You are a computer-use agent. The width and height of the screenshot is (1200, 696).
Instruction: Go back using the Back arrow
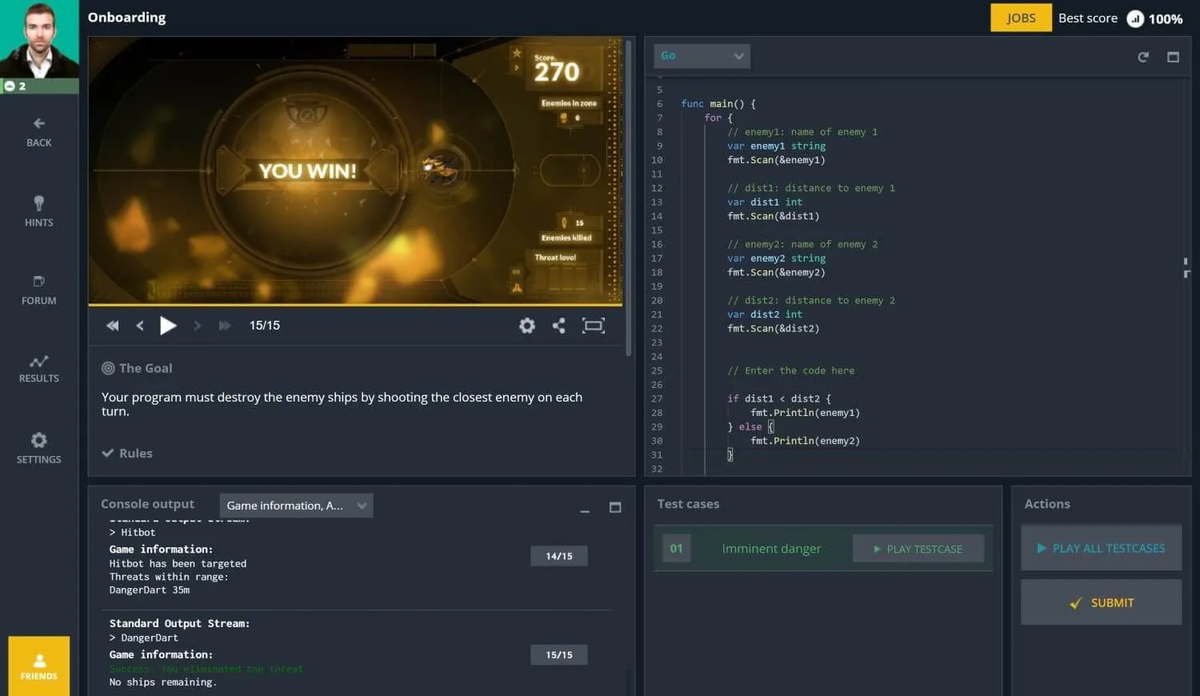click(39, 131)
